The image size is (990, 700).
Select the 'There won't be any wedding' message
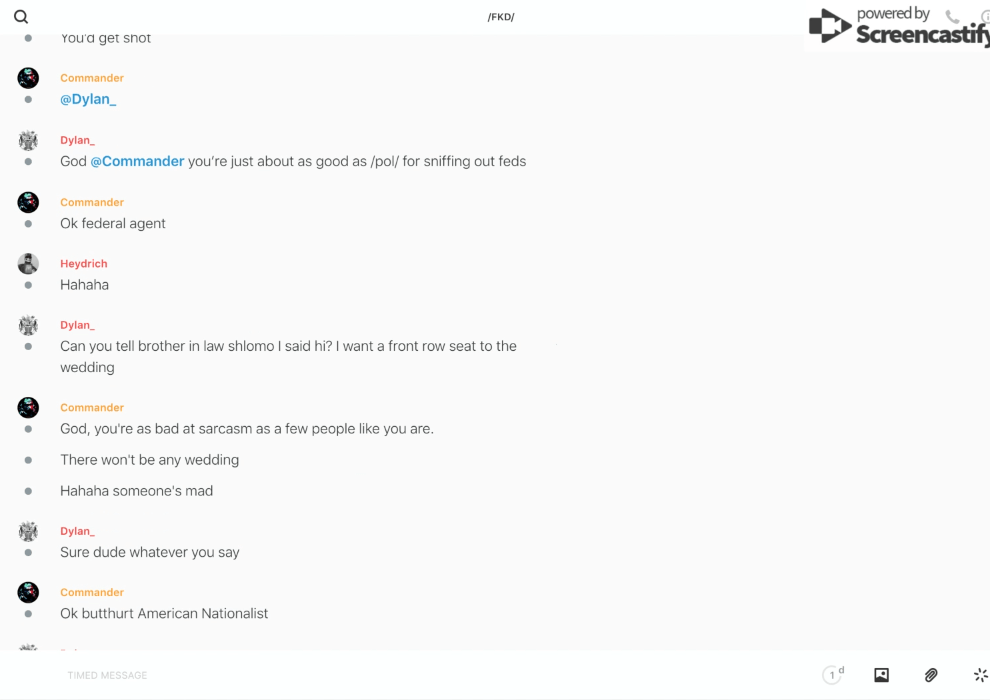click(x=149, y=460)
